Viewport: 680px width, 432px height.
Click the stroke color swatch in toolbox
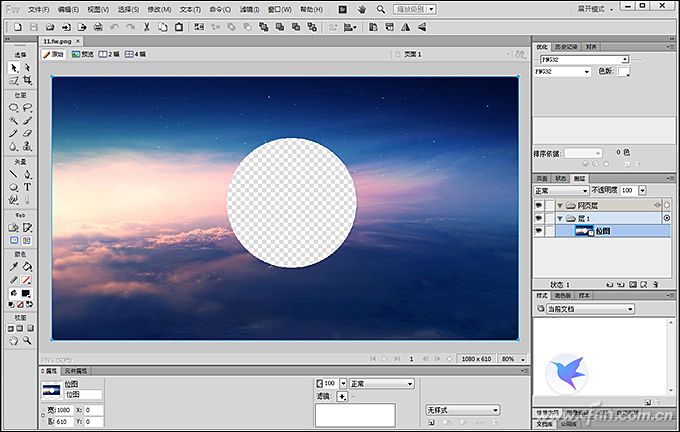pyautogui.click(x=26, y=280)
